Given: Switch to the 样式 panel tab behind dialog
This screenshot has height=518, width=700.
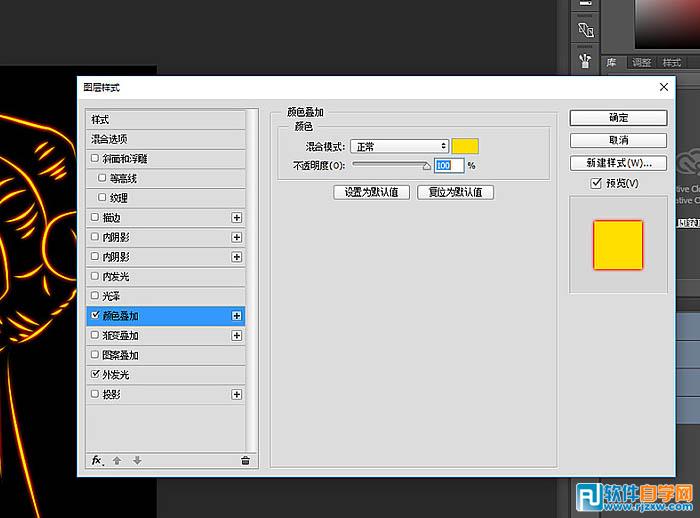Looking at the screenshot, I should pos(671,63).
